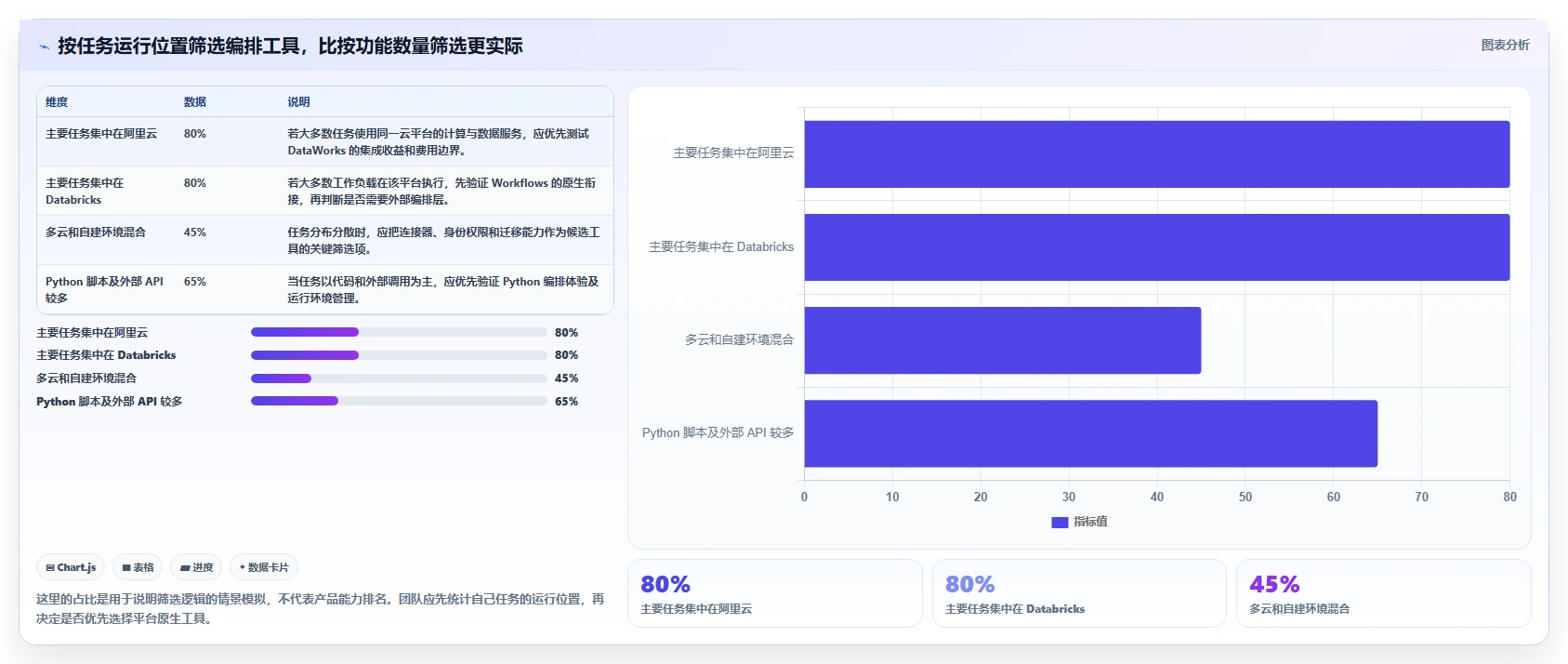Click the 45% label in progress list
The image size is (1568, 664).
566,378
